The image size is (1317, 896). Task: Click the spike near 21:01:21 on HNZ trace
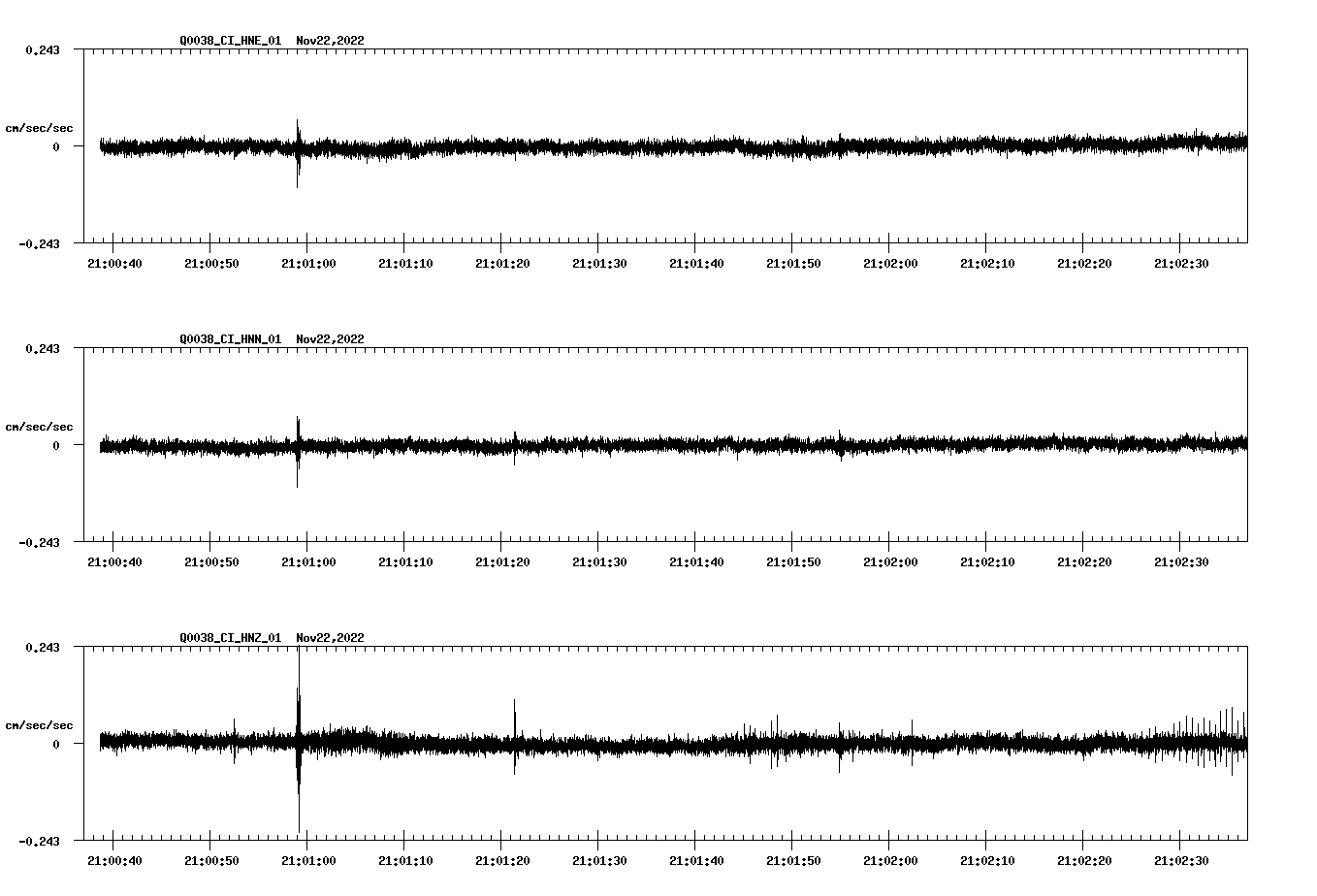pyautogui.click(x=515, y=737)
